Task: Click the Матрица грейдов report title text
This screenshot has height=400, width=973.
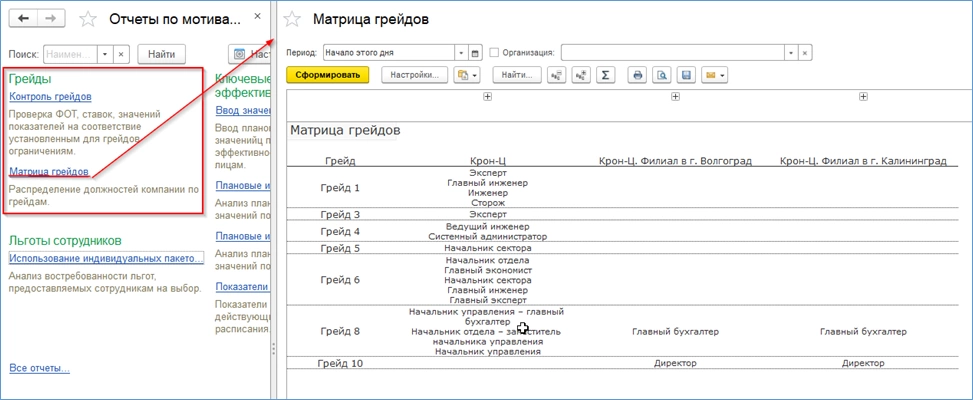Action: tap(345, 131)
